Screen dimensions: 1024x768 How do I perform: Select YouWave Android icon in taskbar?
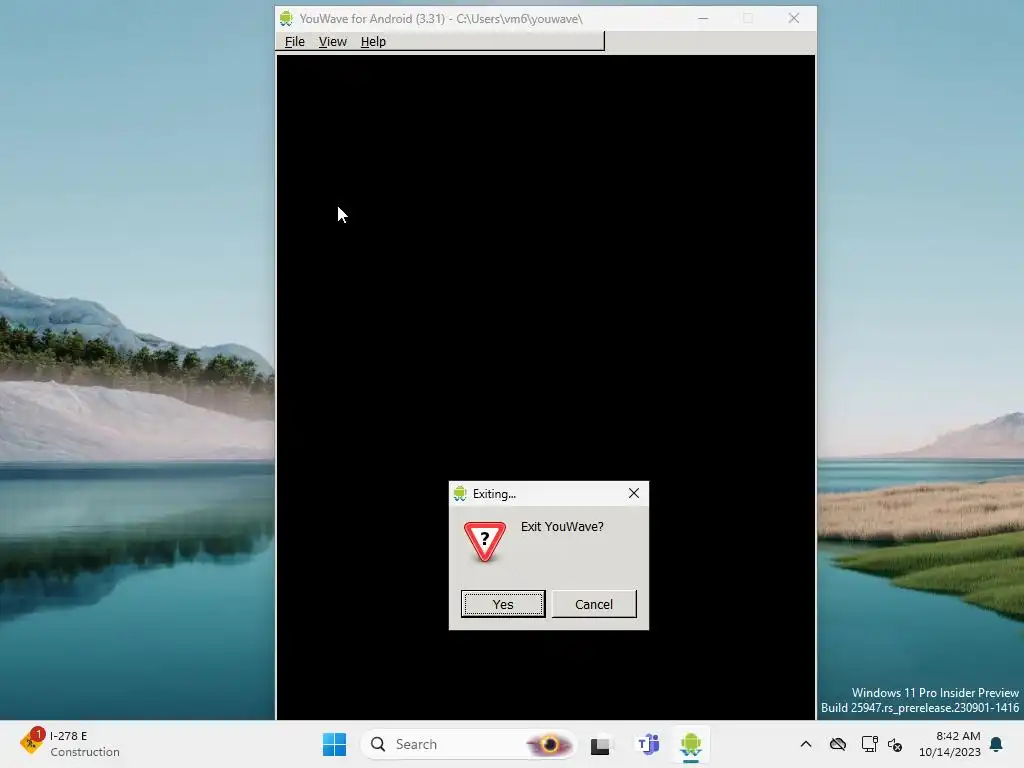(x=690, y=744)
